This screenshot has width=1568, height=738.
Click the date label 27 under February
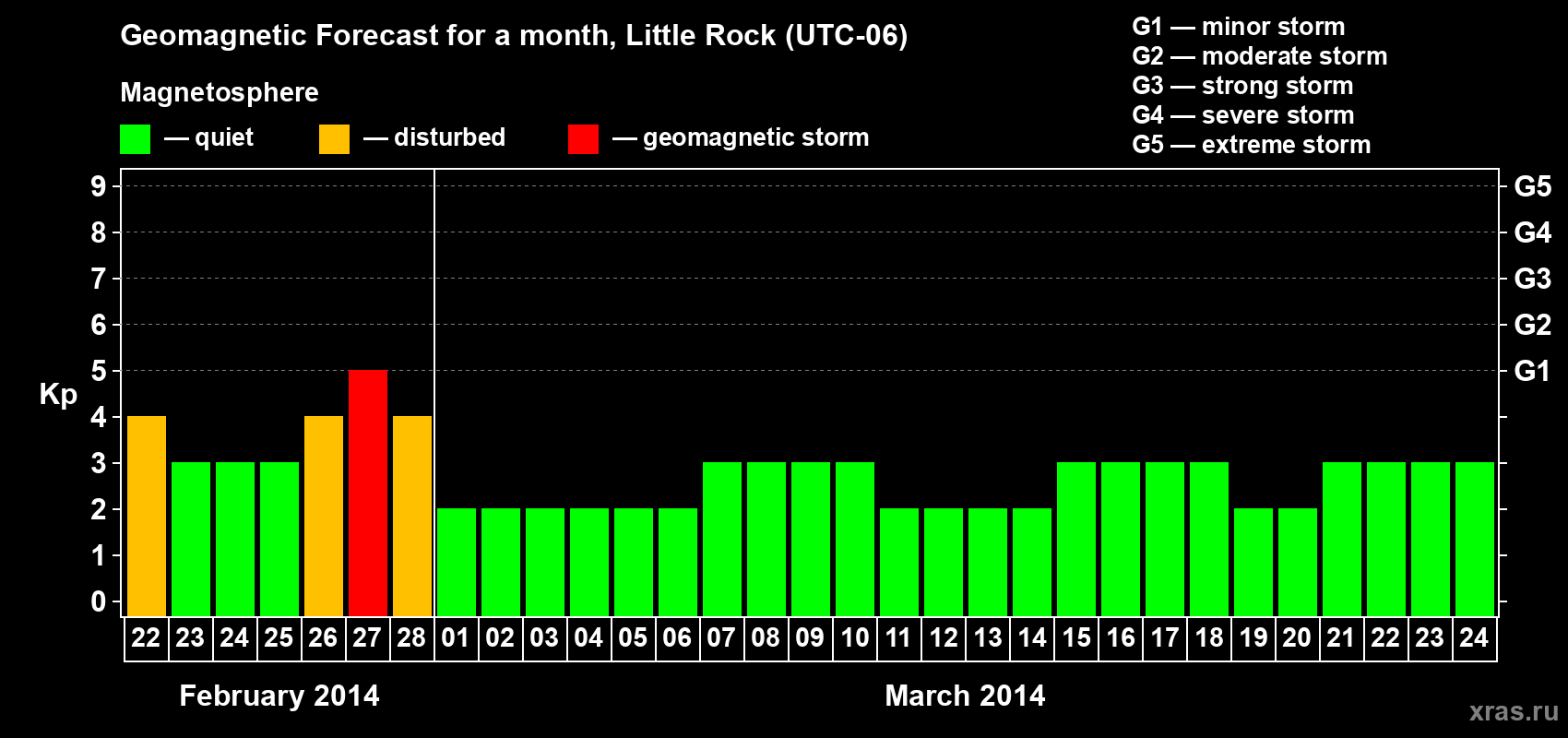click(367, 638)
